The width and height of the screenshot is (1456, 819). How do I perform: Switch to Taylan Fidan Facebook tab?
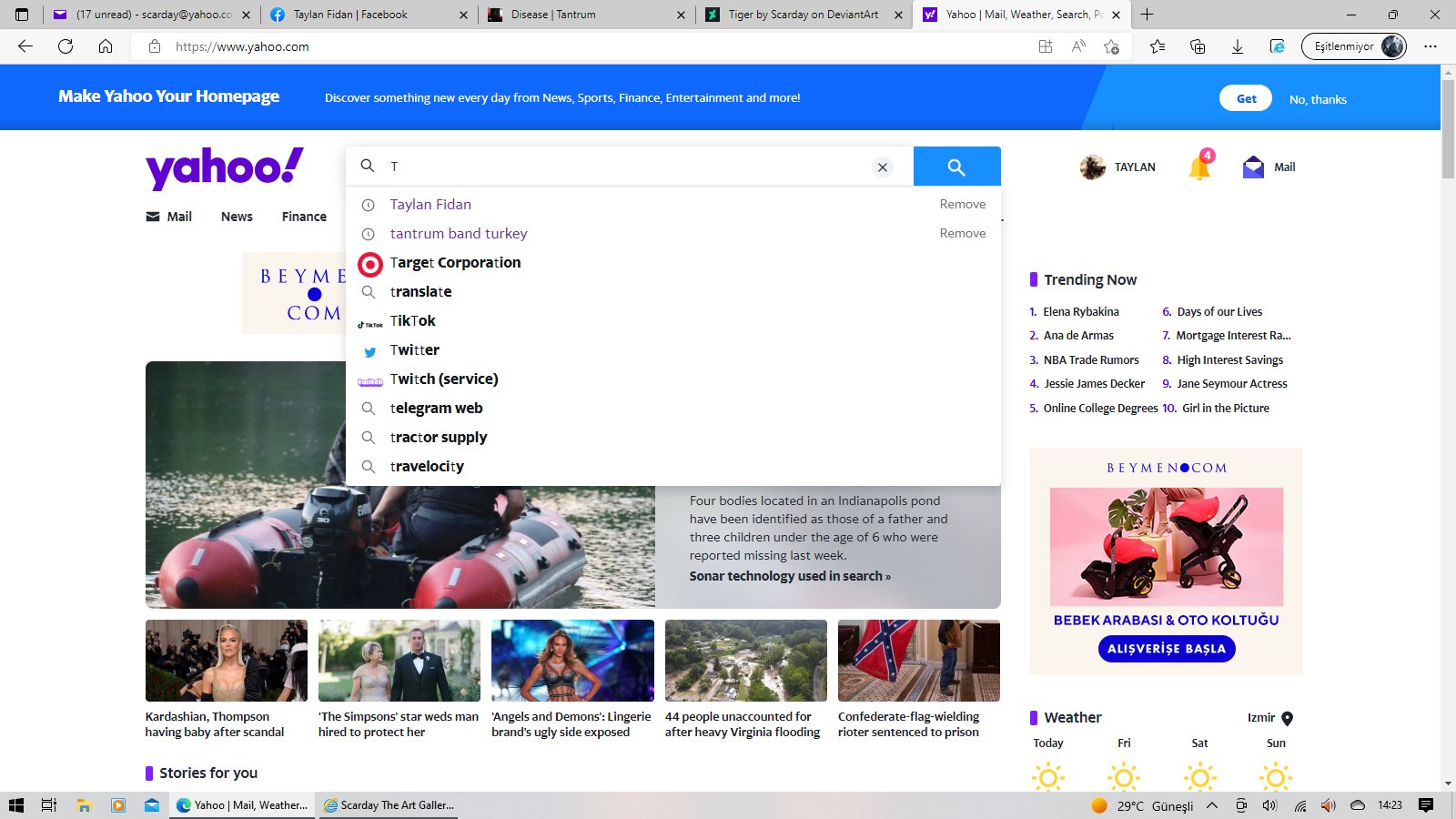pos(369,15)
